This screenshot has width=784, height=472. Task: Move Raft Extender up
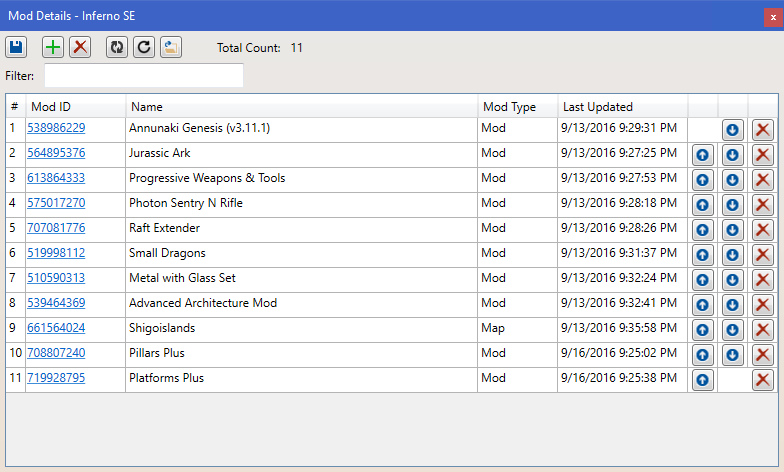[702, 230]
